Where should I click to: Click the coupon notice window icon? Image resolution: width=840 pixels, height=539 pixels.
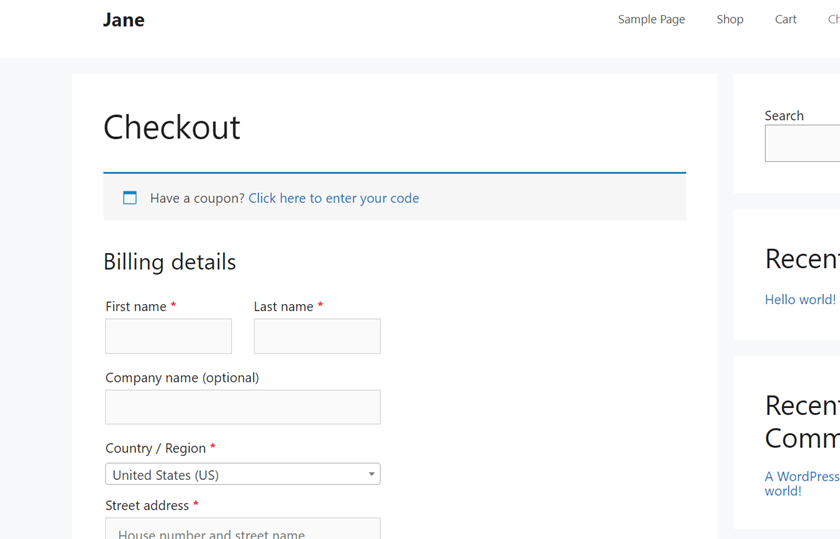point(130,198)
